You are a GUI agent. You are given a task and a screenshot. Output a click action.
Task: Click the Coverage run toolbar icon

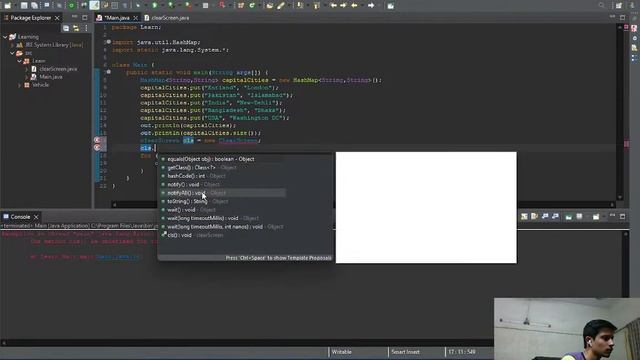[171, 5]
